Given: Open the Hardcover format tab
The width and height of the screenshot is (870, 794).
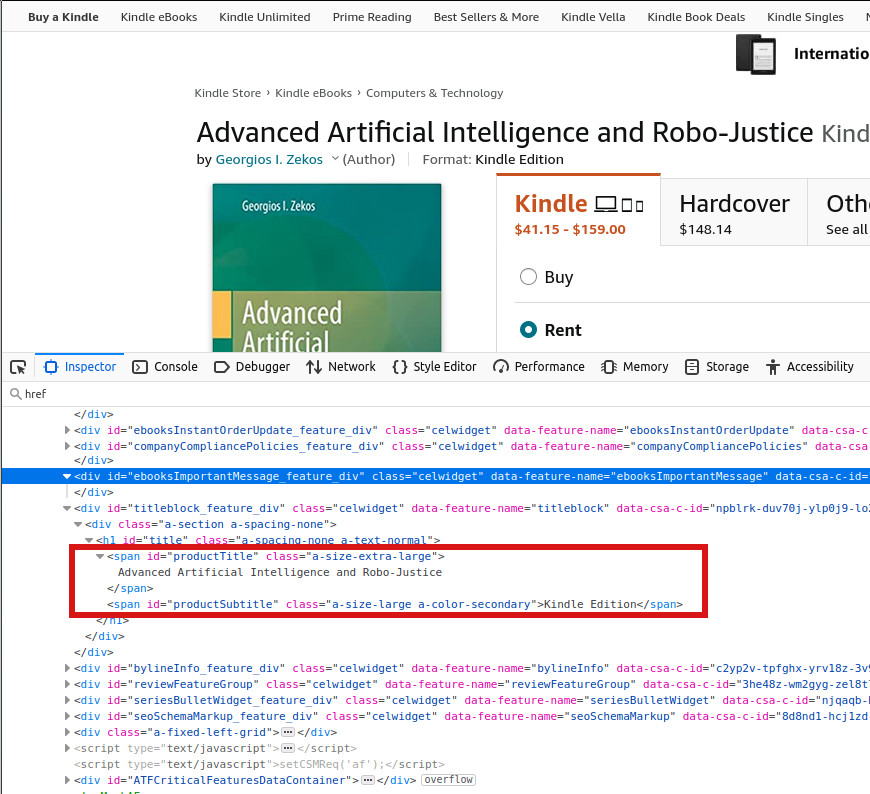Looking at the screenshot, I should point(734,213).
